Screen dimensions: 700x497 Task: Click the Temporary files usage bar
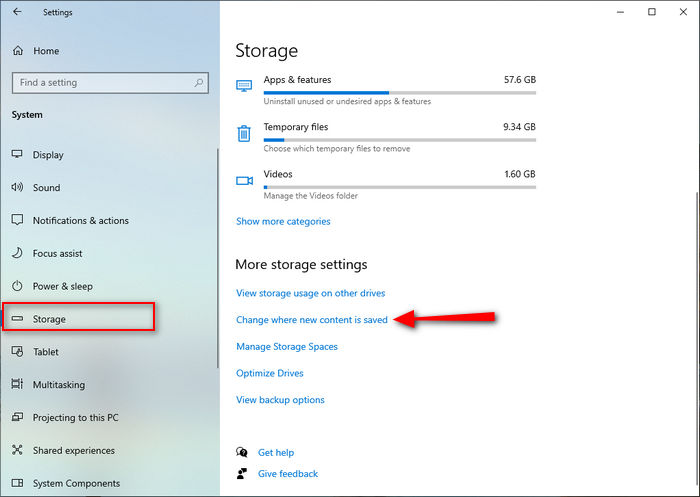point(400,140)
